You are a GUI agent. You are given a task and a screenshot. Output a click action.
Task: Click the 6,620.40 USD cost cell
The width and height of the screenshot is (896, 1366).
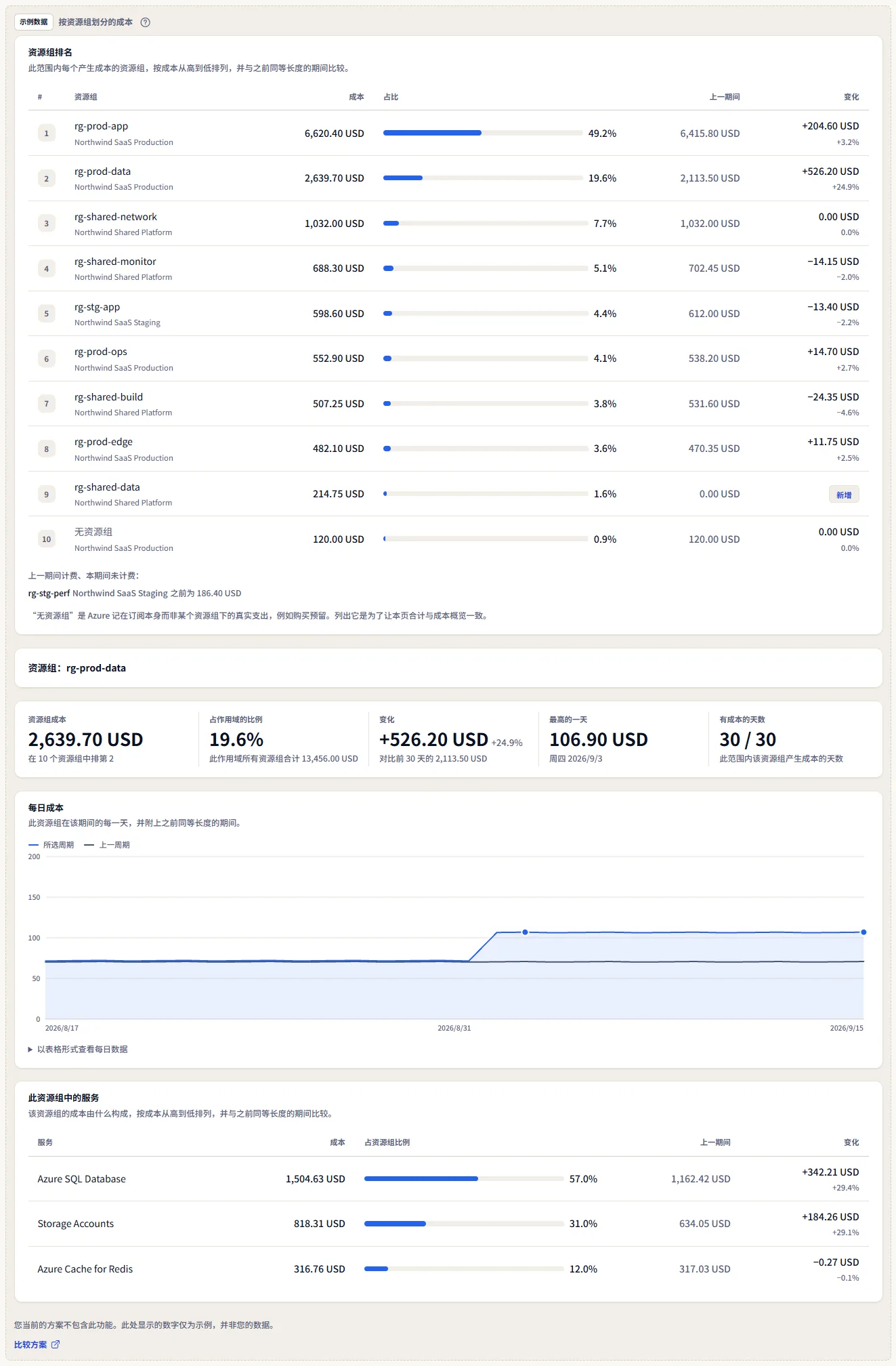335,133
